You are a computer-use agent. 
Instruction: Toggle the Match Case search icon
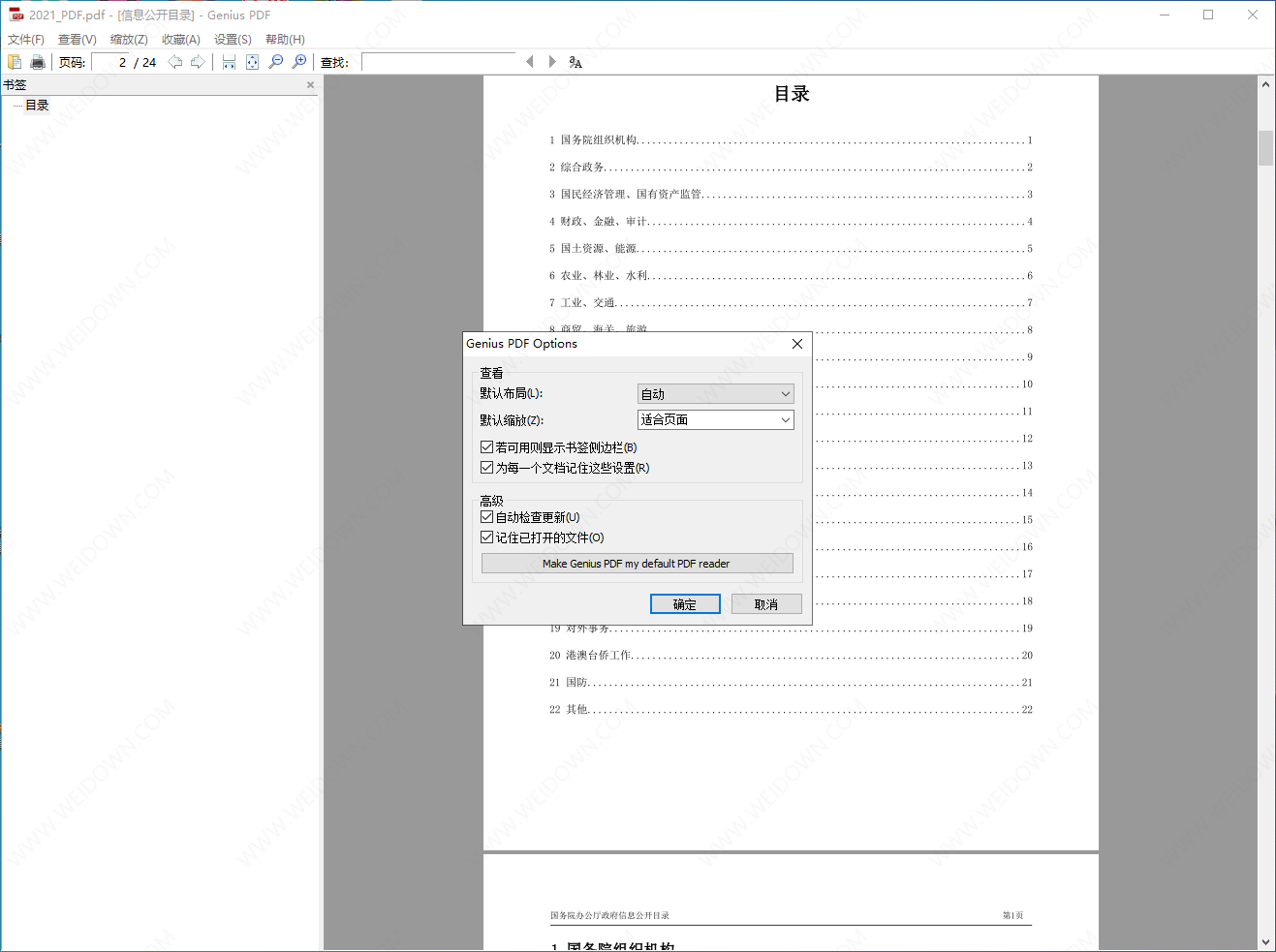[576, 62]
